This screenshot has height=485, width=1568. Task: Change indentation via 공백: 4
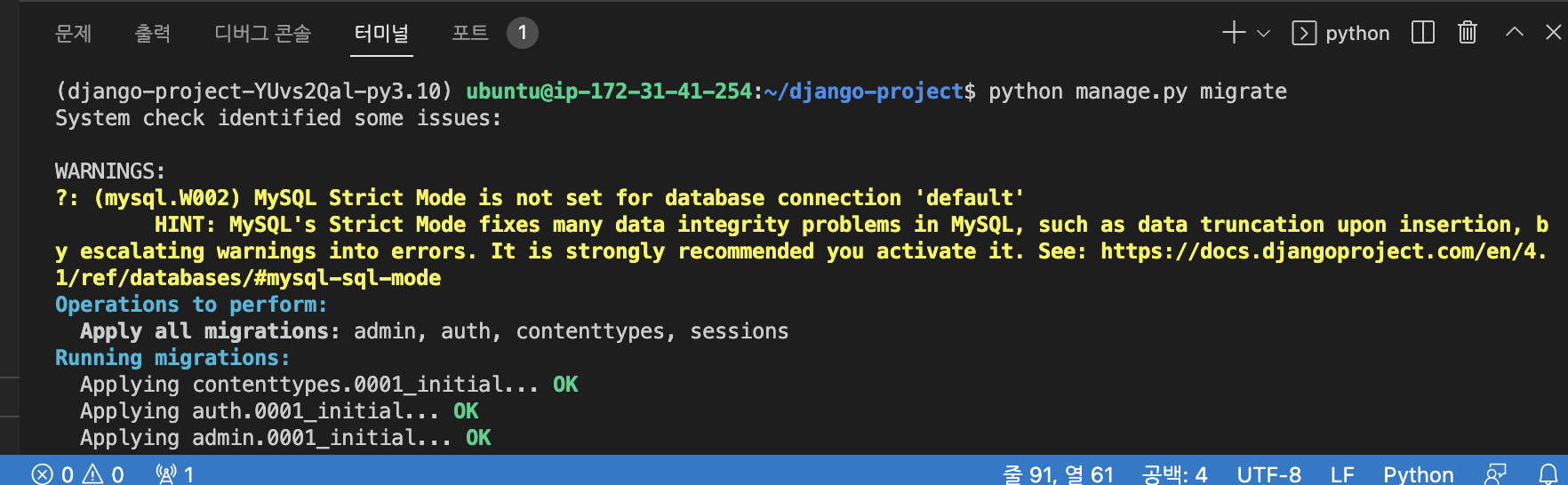pyautogui.click(x=1174, y=474)
